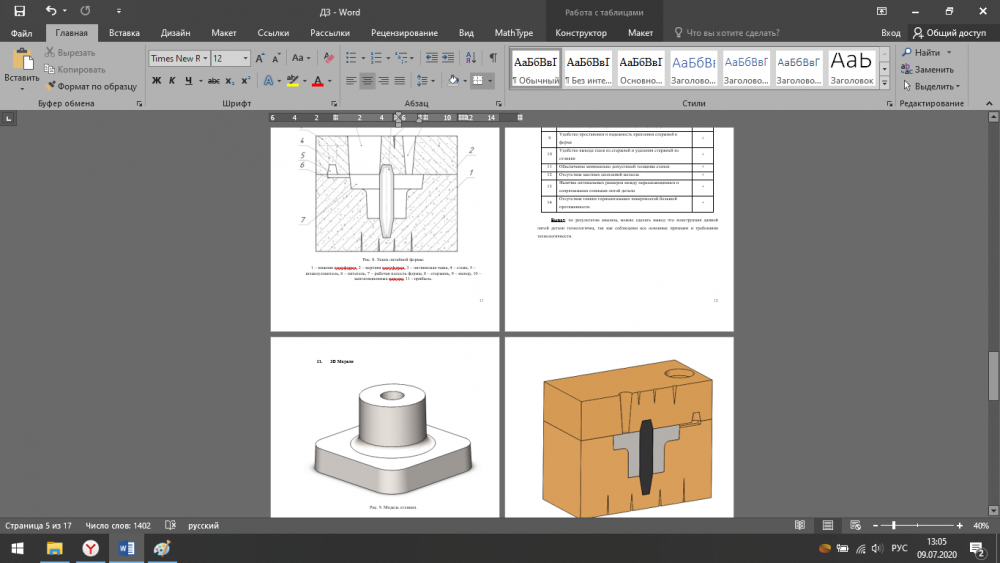Toggle italic formatting (К)

tap(172, 80)
